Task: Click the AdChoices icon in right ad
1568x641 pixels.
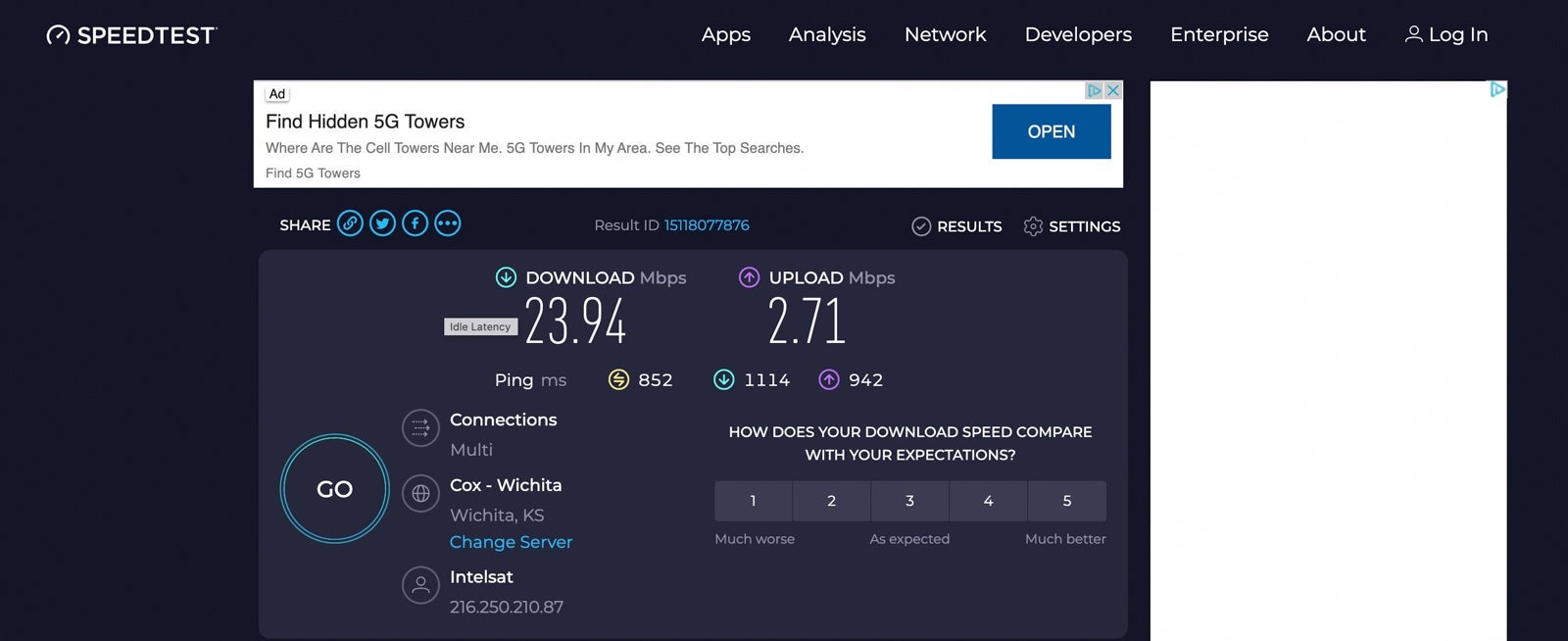Action: click(1496, 89)
